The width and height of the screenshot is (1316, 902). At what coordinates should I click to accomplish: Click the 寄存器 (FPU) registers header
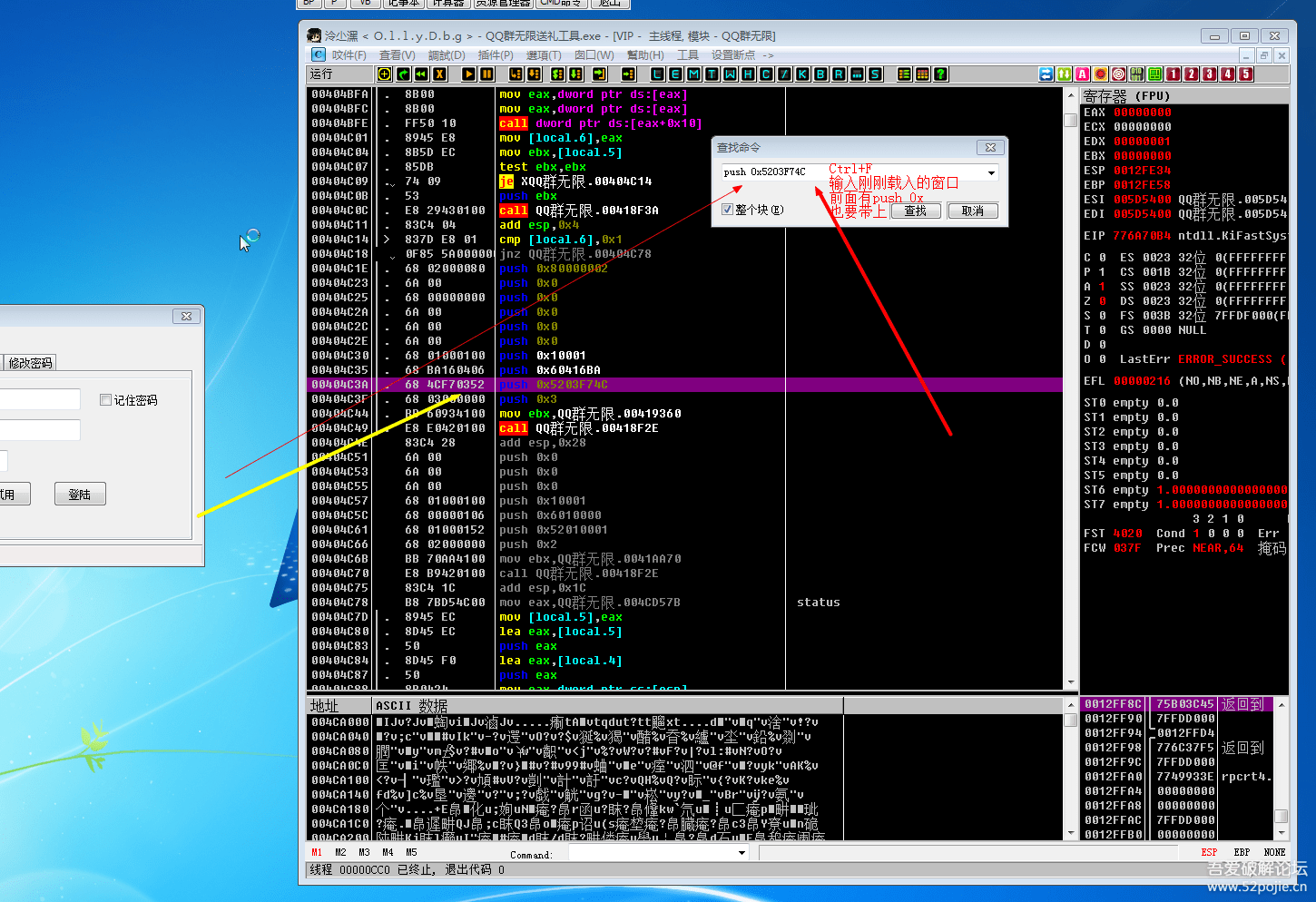(x=1184, y=95)
